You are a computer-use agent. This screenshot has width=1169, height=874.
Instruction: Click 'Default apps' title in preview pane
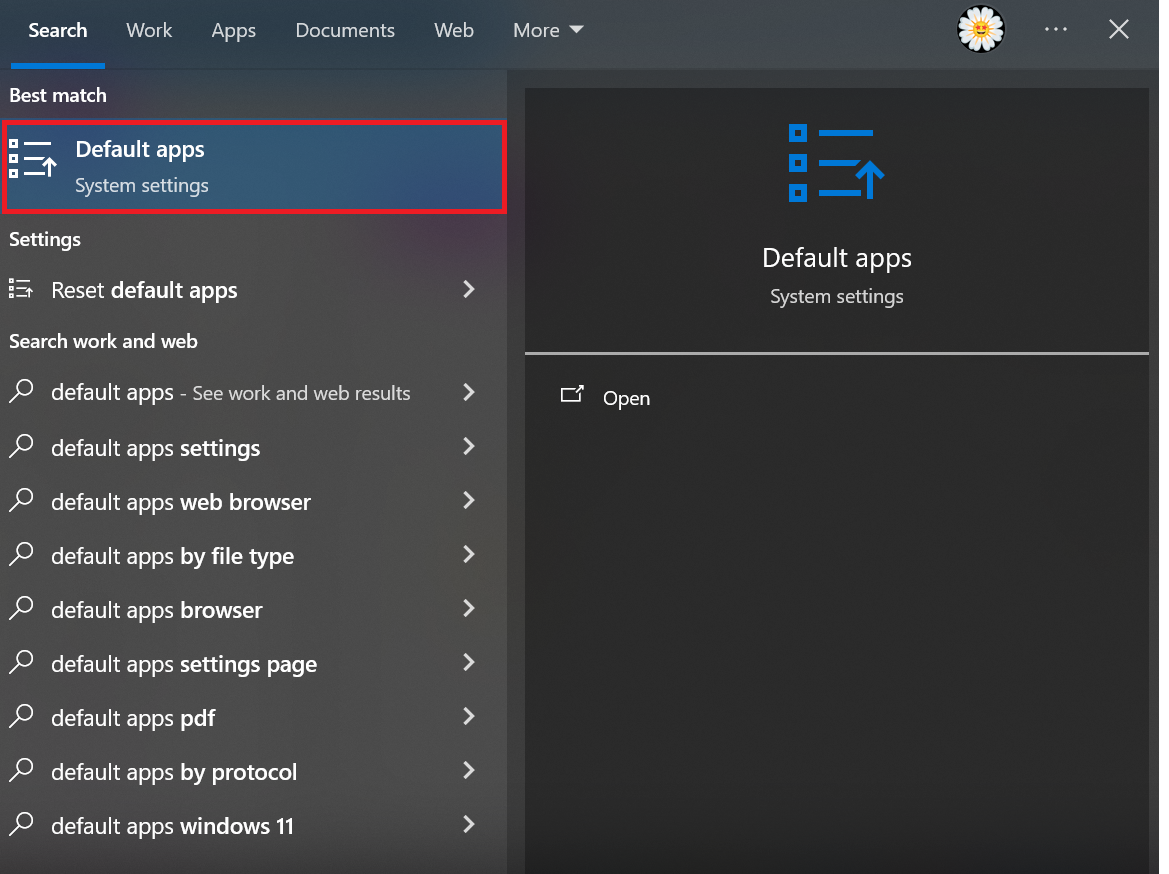[x=836, y=258]
